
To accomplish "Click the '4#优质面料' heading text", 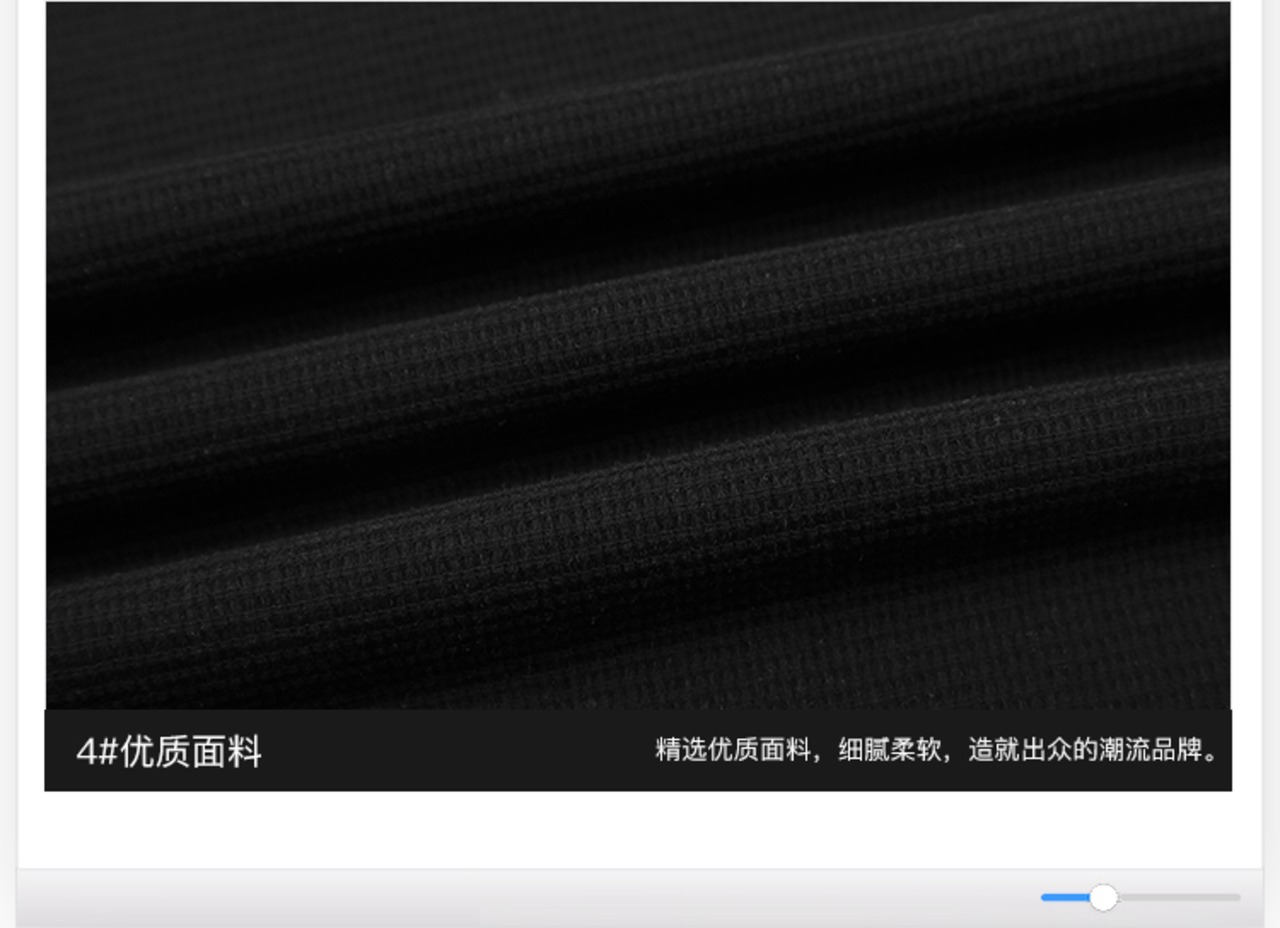I will [169, 751].
